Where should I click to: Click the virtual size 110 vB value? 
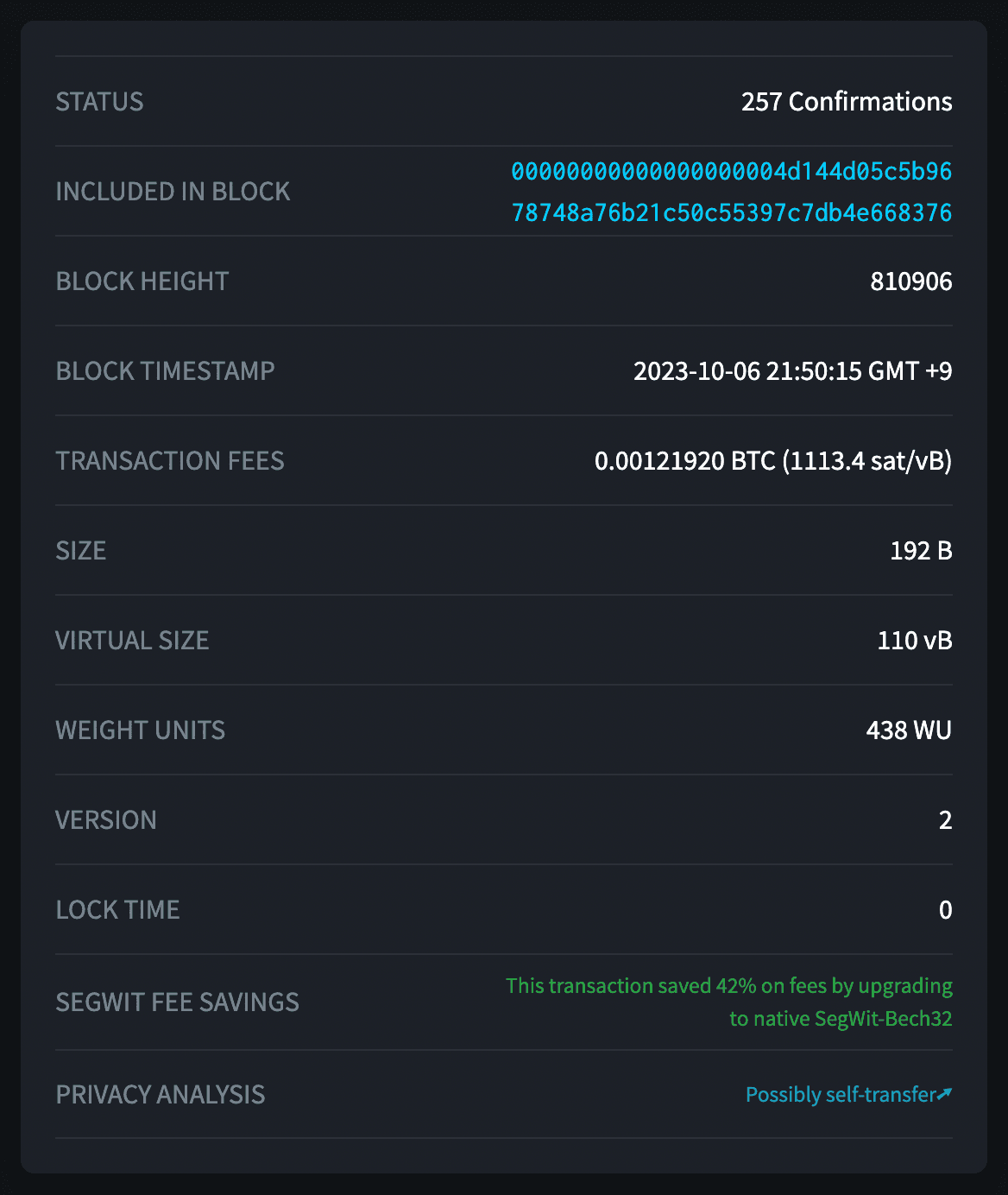point(915,641)
